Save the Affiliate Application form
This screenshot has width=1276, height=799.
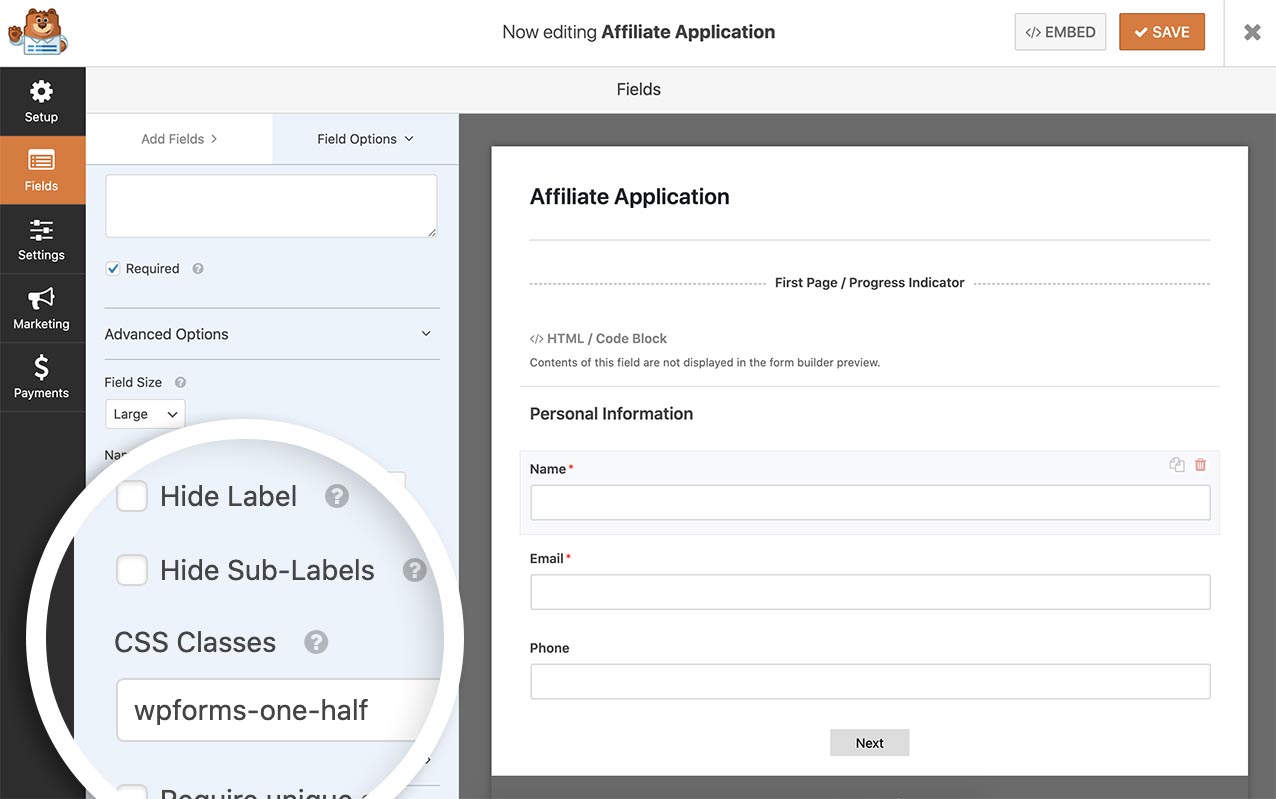point(1161,31)
